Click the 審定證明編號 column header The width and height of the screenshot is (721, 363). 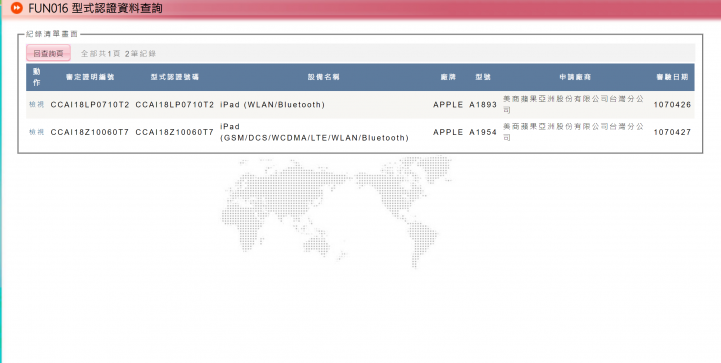tap(90, 77)
